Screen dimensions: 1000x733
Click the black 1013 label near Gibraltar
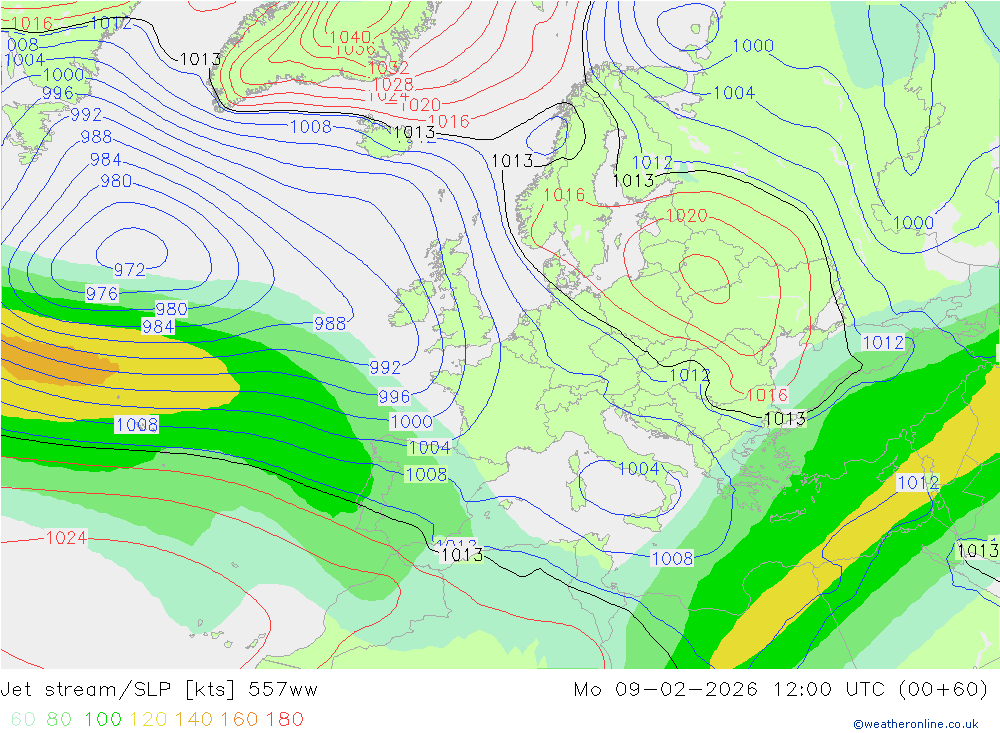coord(462,554)
